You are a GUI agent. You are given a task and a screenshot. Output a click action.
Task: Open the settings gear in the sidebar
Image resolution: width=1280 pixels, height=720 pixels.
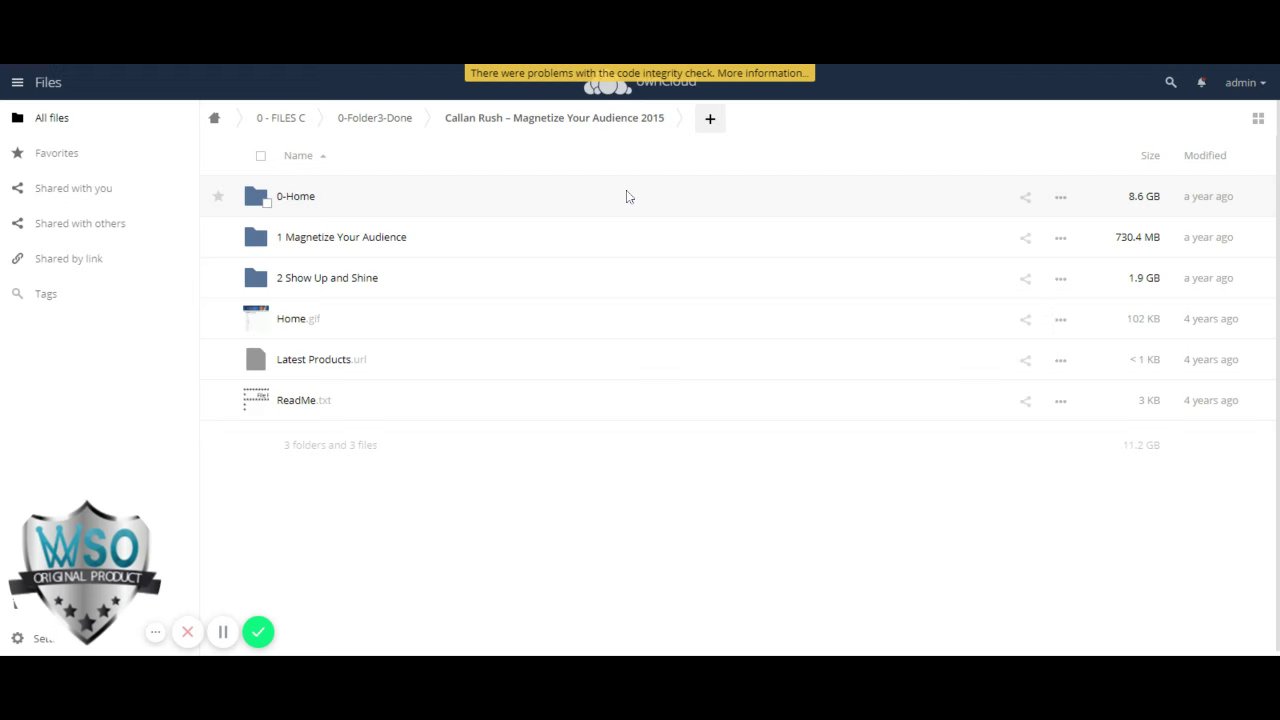tap(17, 638)
